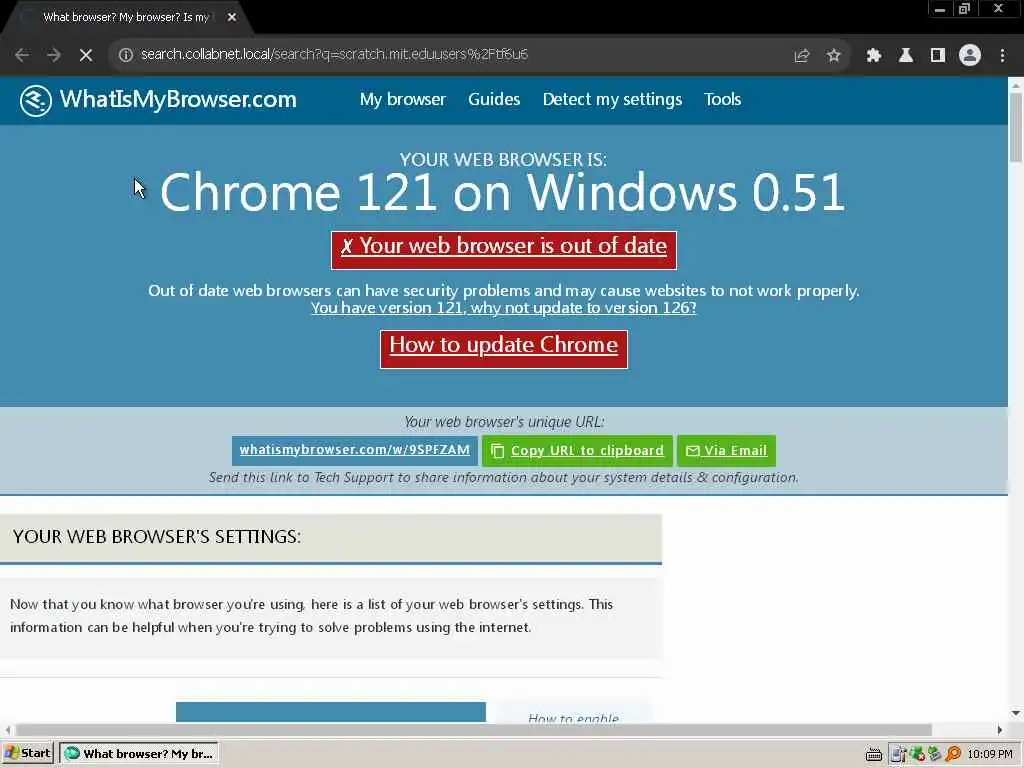The image size is (1024, 768).
Task: Click the browser forward arrow
Action: pos(54,55)
